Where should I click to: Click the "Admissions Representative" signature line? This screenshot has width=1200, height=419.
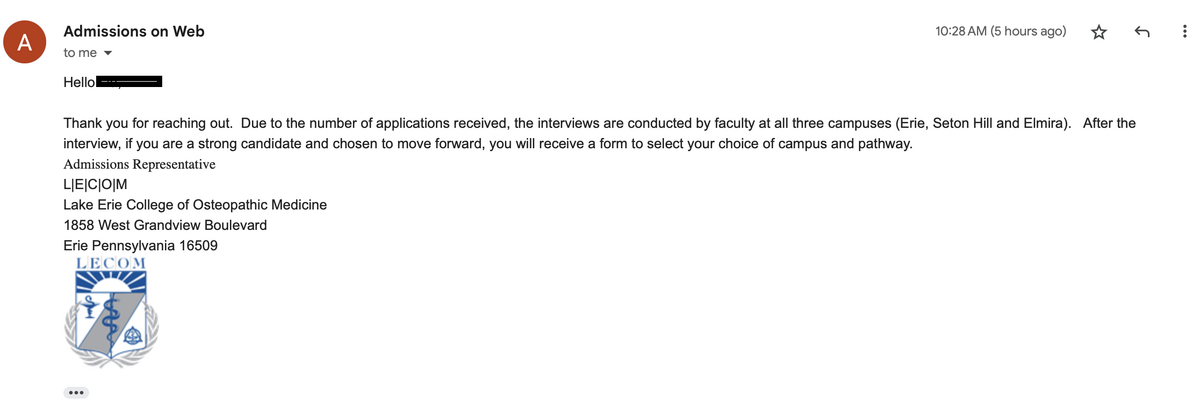[139, 164]
